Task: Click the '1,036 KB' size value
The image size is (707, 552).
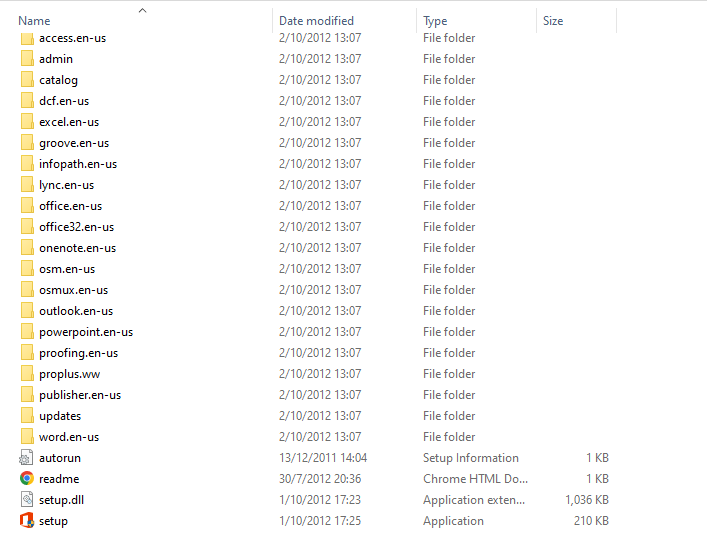Action: coord(587,500)
